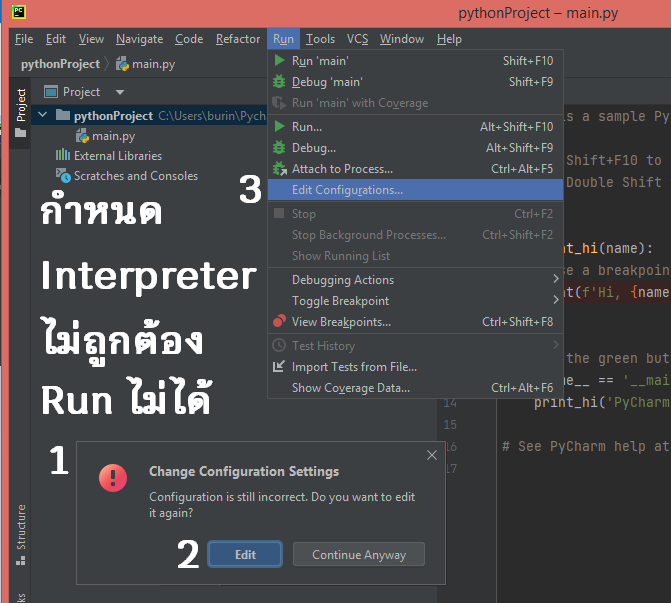671x603 pixels.
Task: Click the folder icon under Project sidebar tab
Action: [20, 133]
